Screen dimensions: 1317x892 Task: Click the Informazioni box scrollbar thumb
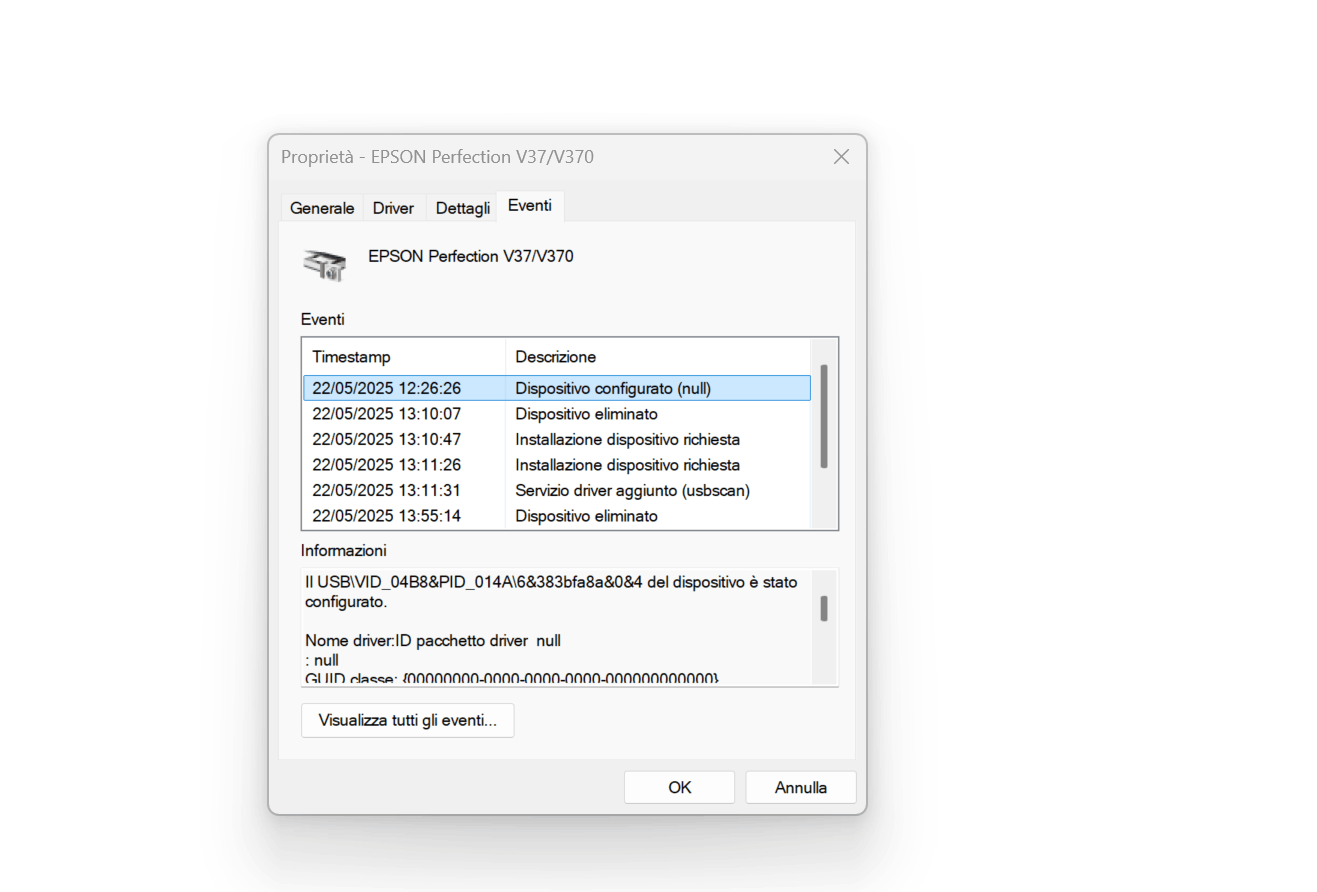click(824, 608)
